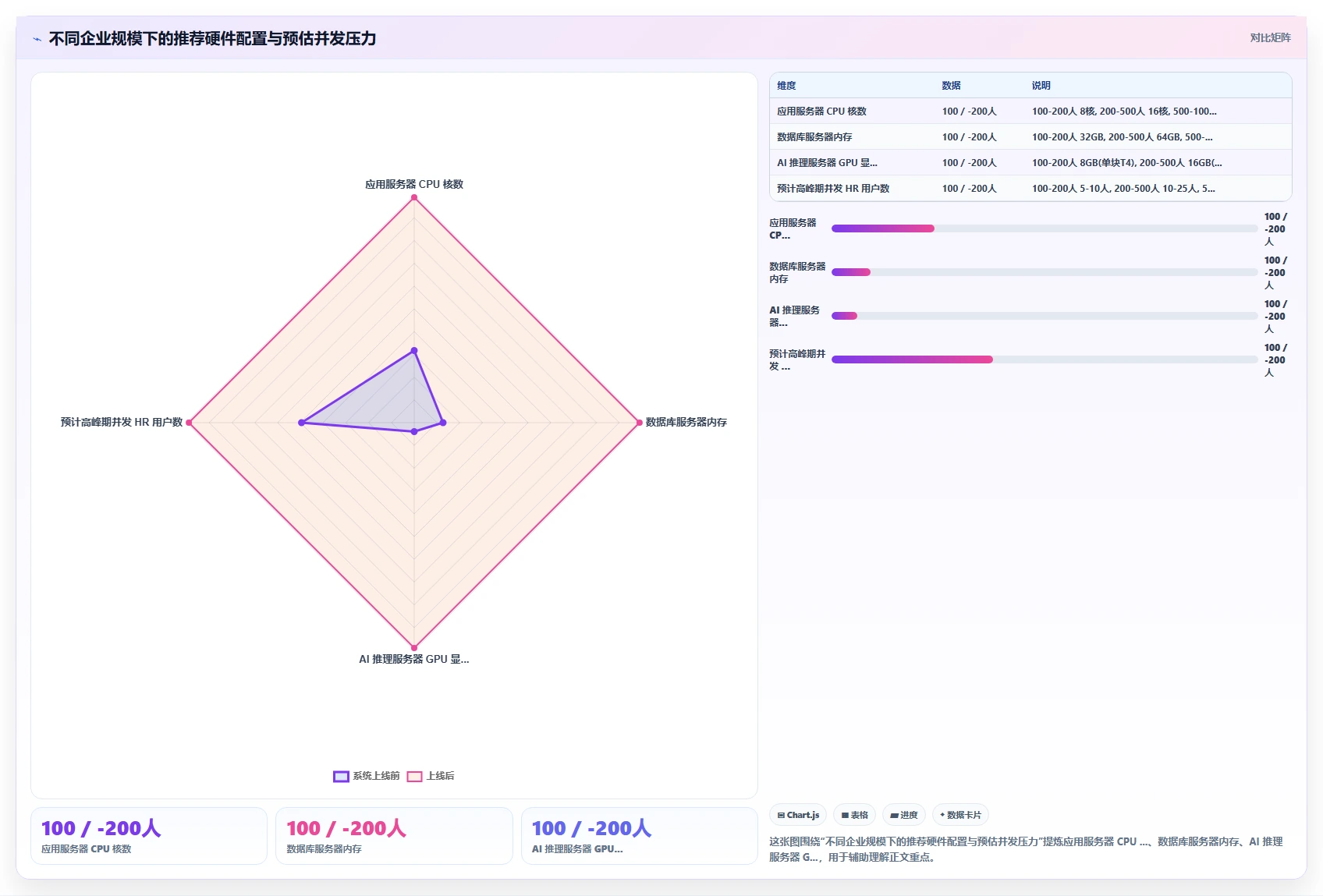
Task: Select the Chart.js tag
Action: pyautogui.click(x=799, y=815)
